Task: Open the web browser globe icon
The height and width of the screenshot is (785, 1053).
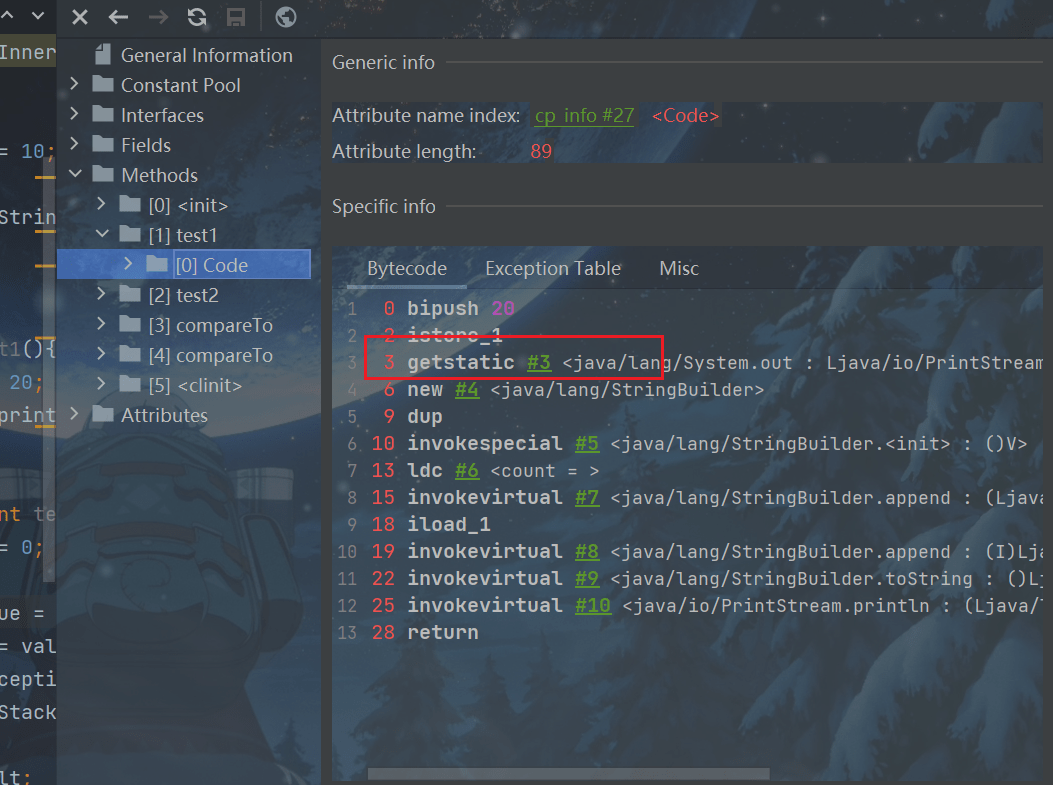Action: tap(285, 17)
